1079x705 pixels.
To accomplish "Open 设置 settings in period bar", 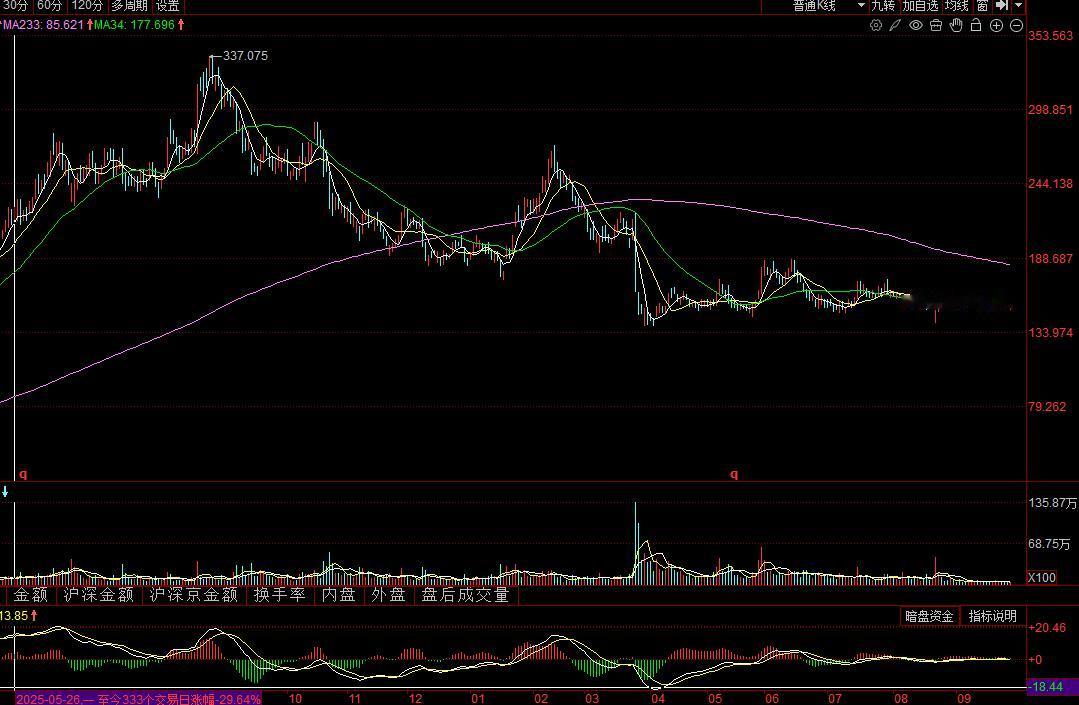I will pos(167,6).
